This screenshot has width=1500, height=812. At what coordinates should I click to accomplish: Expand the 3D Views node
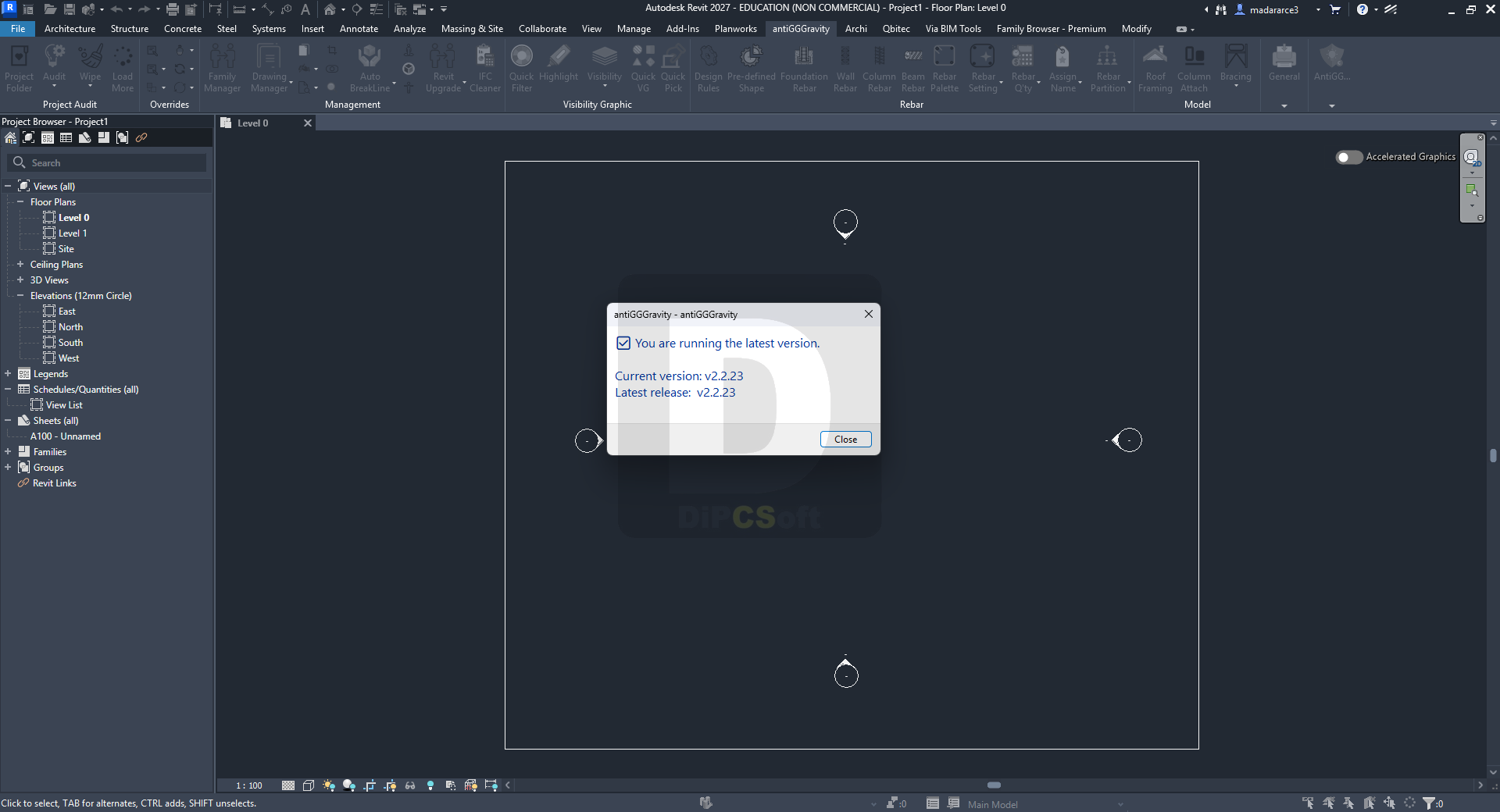pyautogui.click(x=20, y=280)
